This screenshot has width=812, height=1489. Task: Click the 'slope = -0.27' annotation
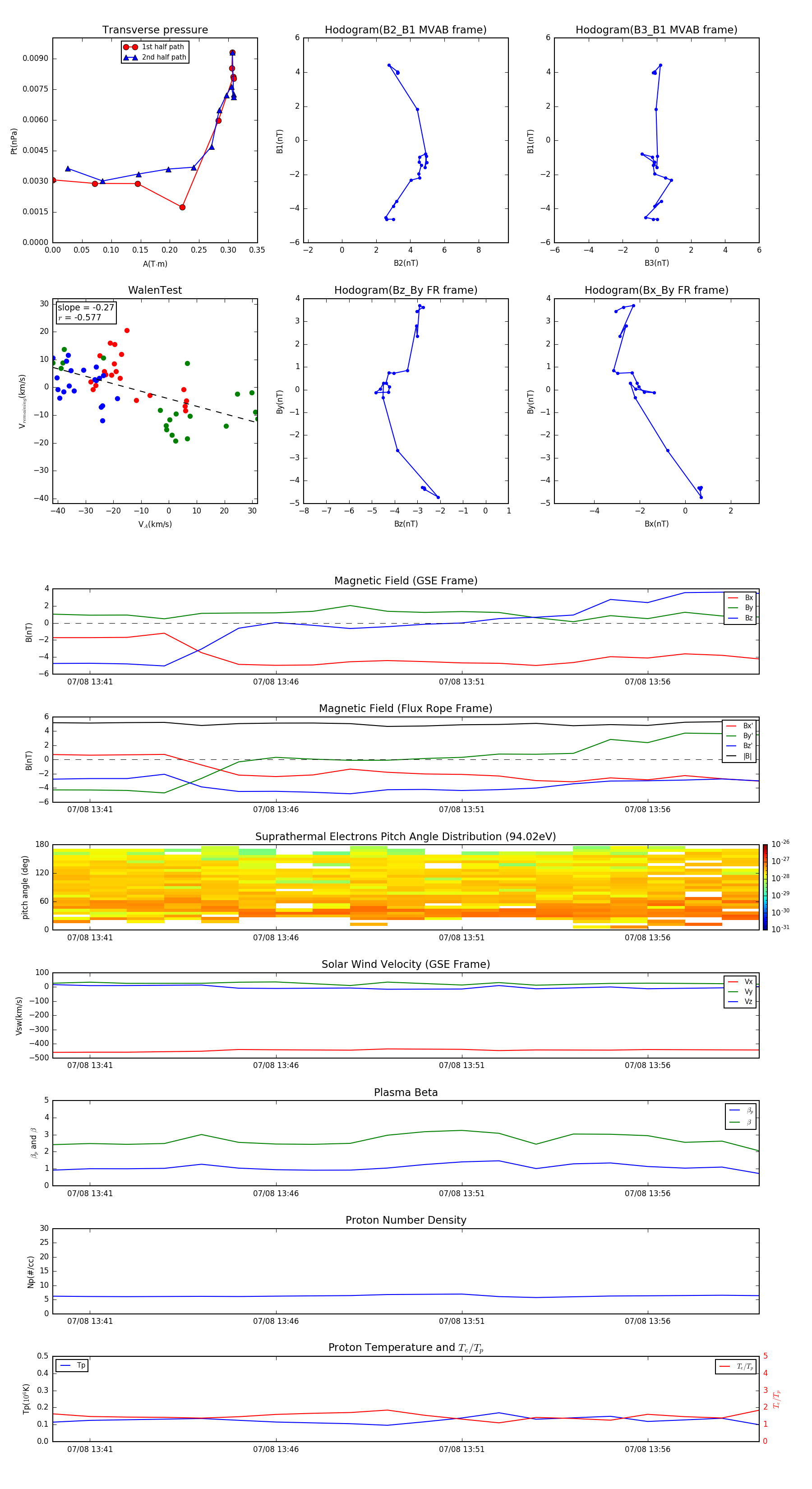tap(86, 308)
